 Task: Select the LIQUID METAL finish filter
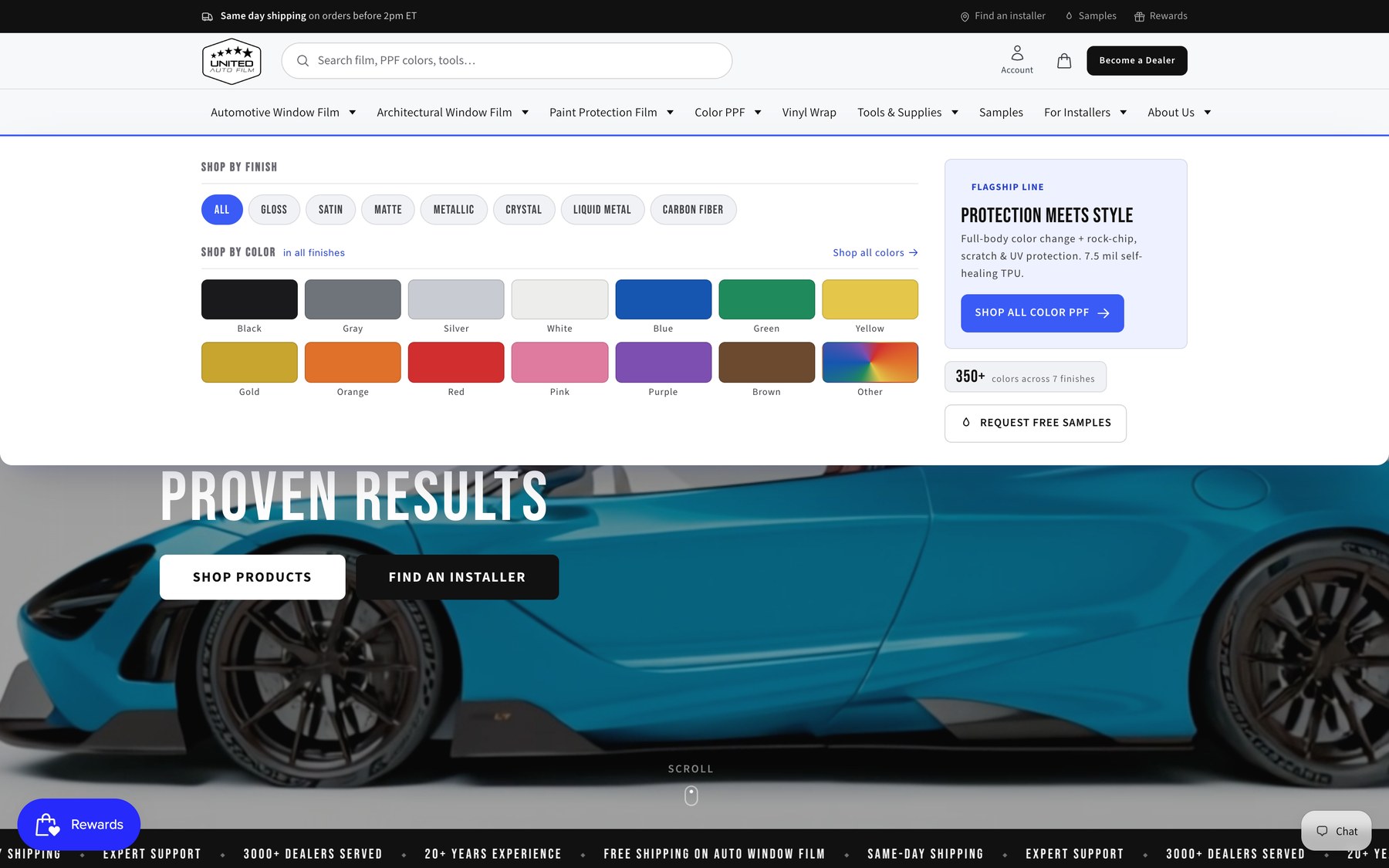[x=603, y=210]
